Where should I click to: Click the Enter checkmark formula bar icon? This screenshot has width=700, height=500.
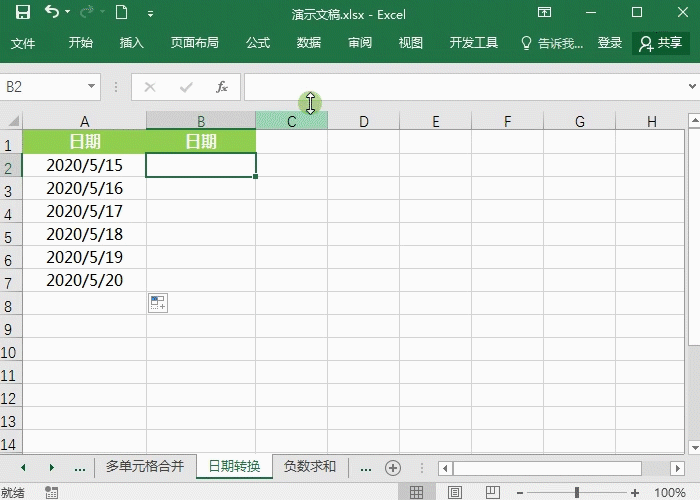(186, 87)
